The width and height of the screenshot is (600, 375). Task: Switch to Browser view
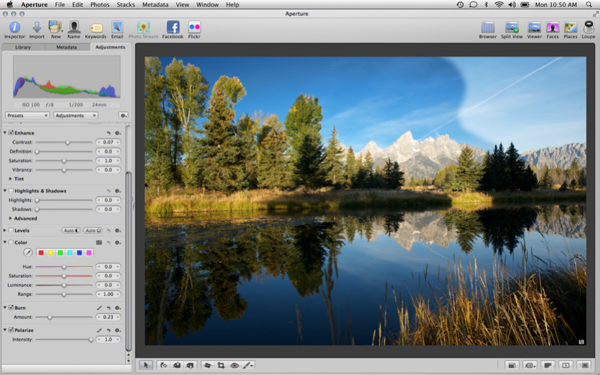488,30
